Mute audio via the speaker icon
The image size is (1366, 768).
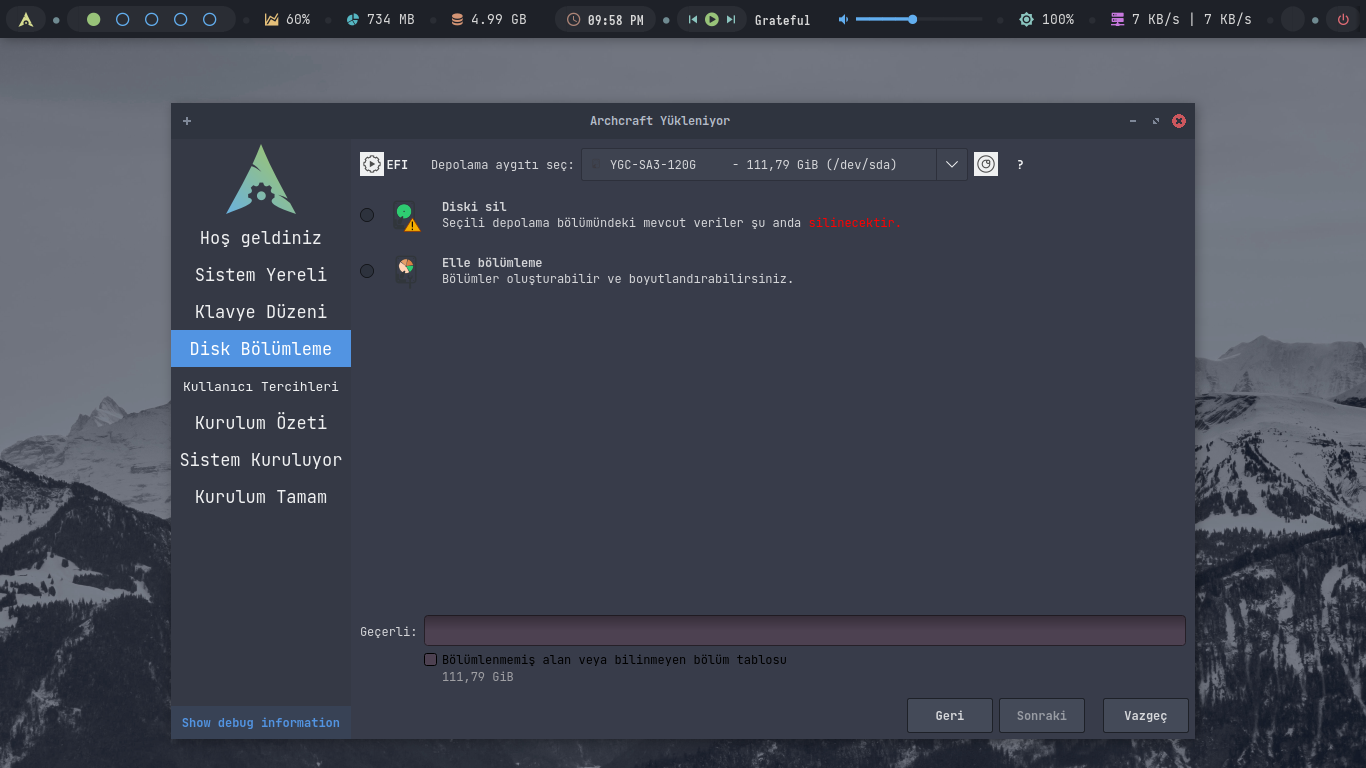click(844, 19)
